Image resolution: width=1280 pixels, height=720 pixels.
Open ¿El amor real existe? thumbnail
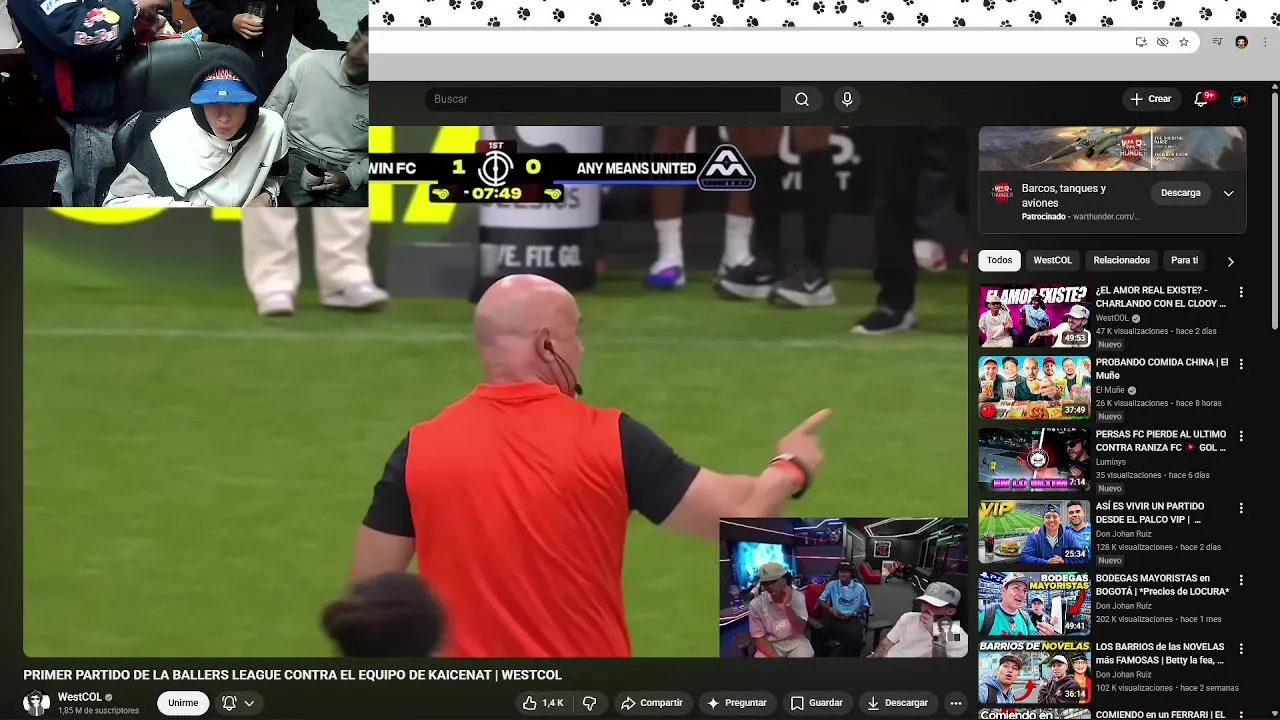pos(1034,316)
